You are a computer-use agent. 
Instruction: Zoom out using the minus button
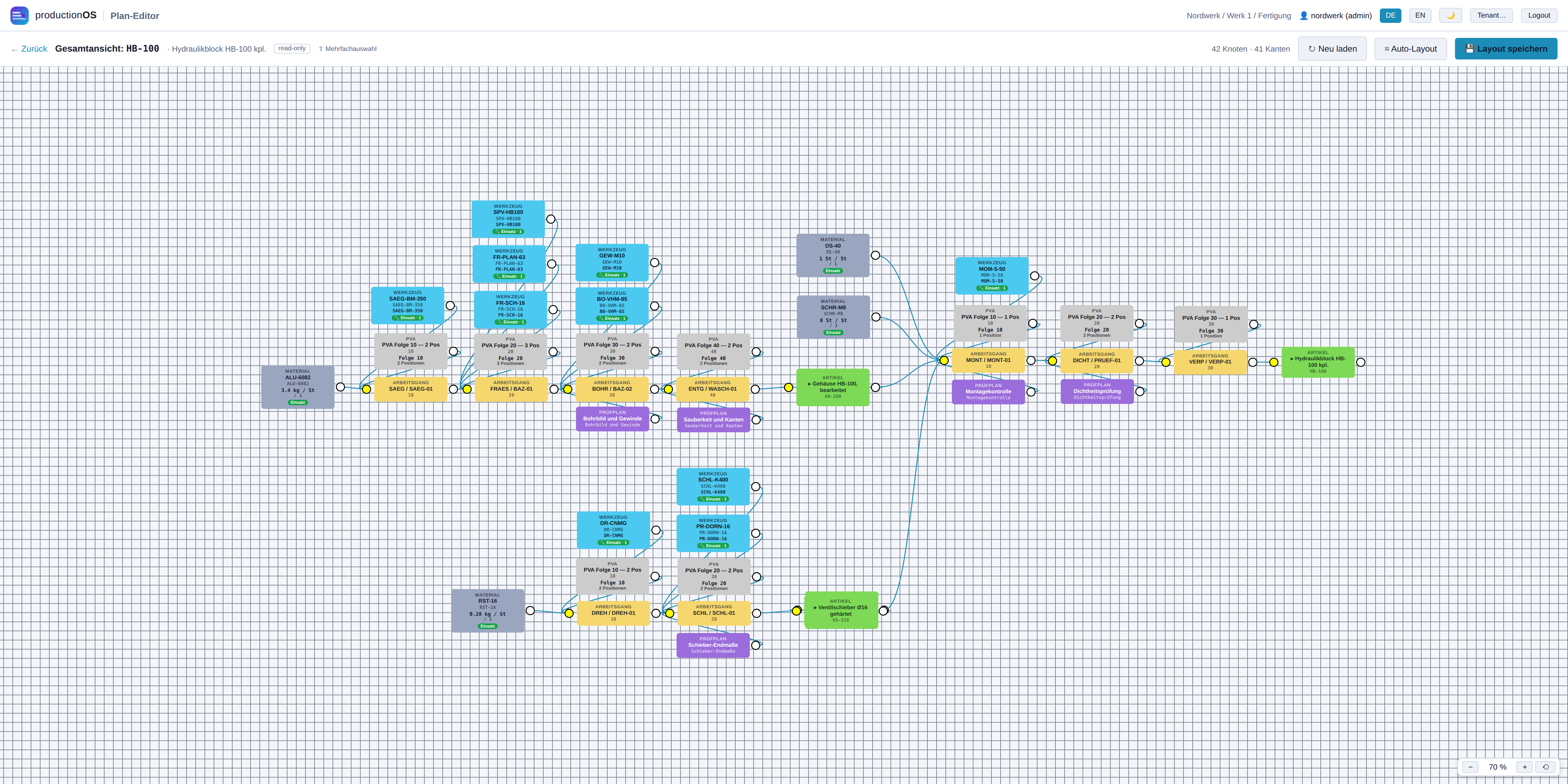click(1470, 767)
